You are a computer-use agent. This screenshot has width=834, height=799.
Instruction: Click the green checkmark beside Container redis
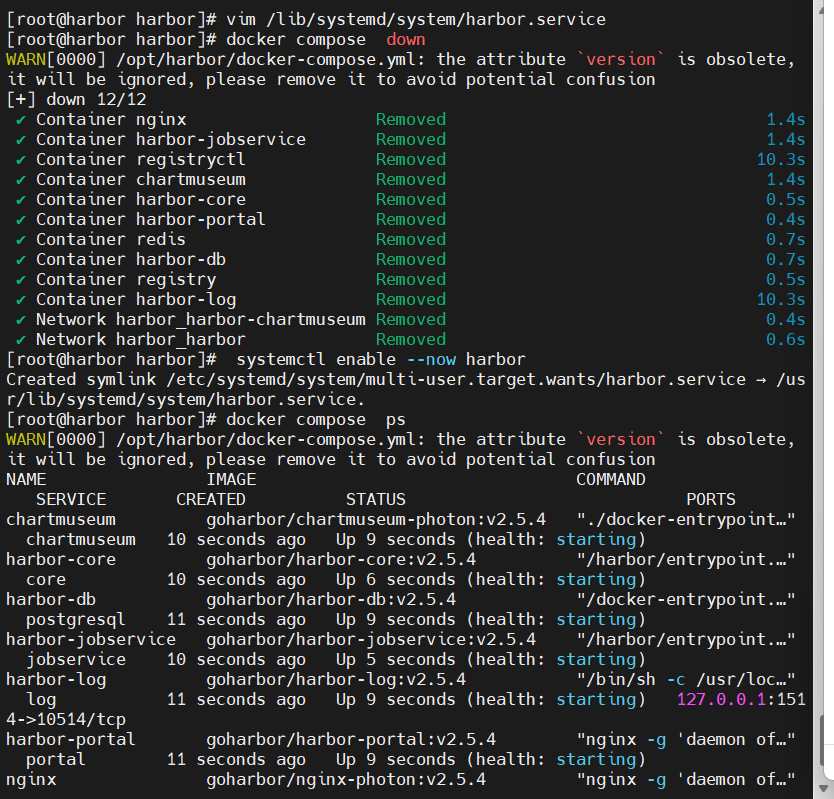point(21,240)
